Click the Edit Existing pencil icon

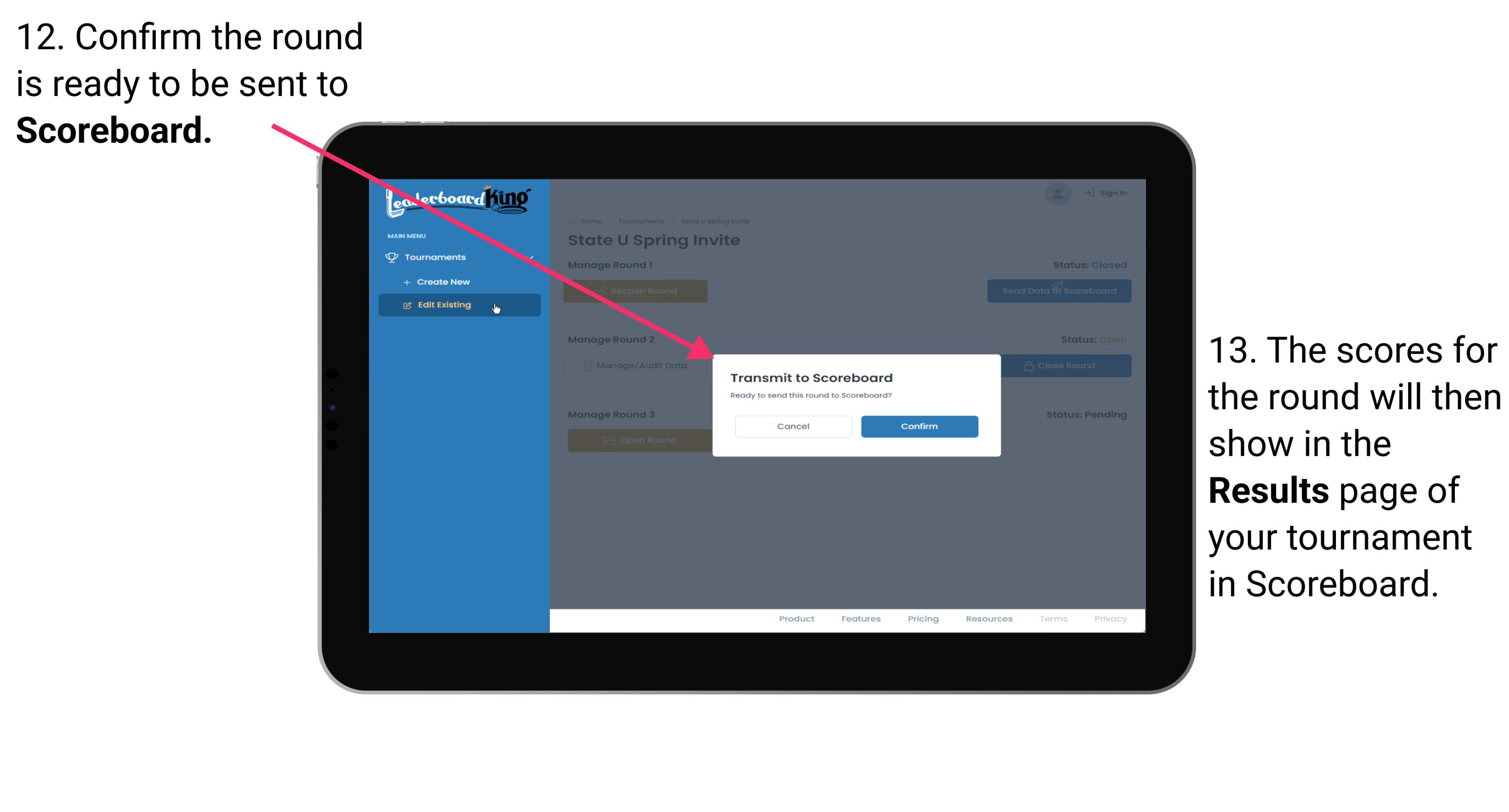(x=405, y=305)
